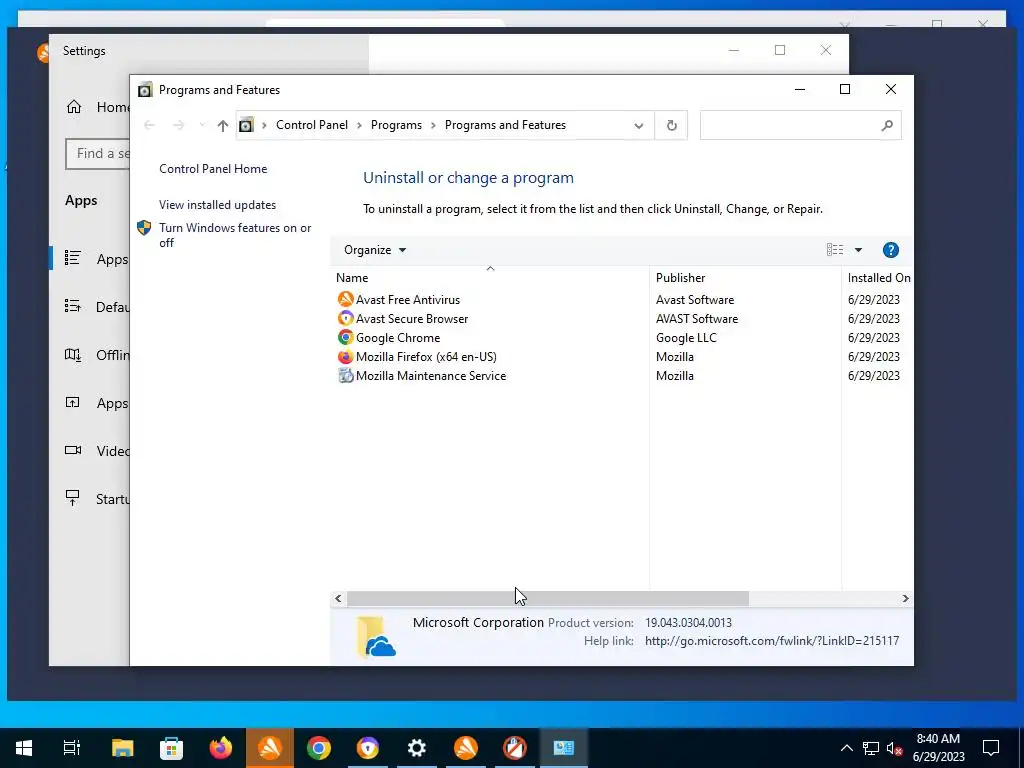Click the network tray icon
1024x768 pixels.
(x=871, y=748)
